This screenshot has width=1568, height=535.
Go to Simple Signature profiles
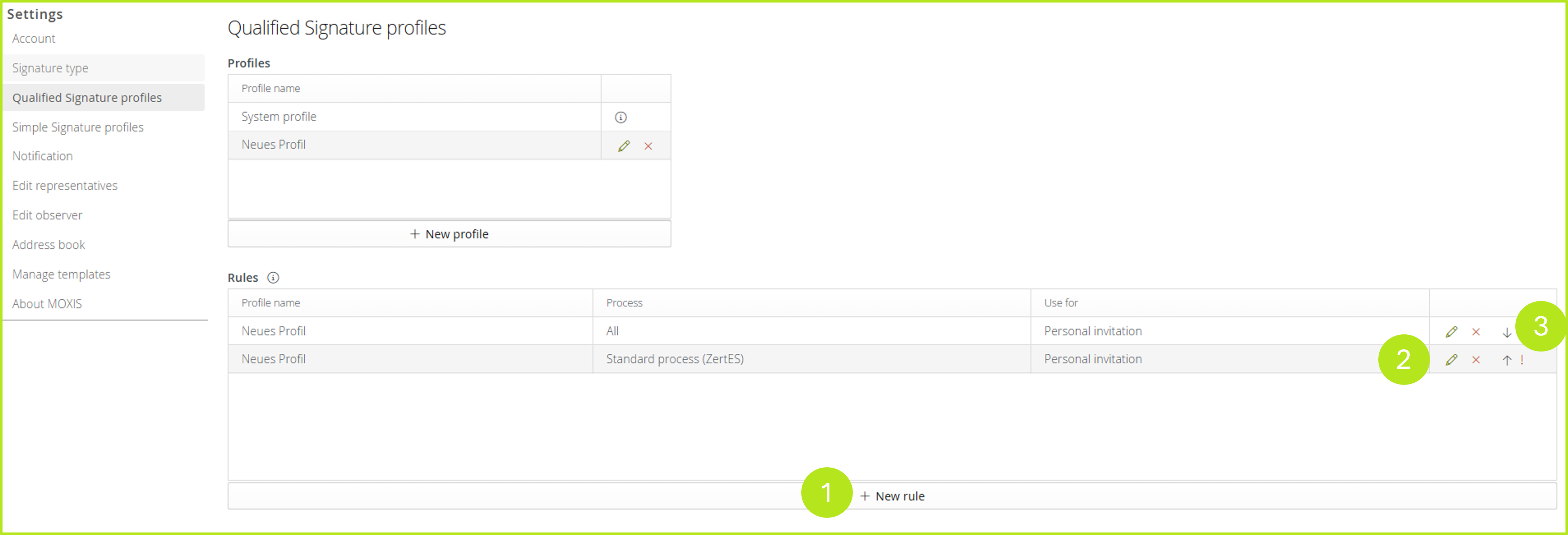click(x=78, y=127)
